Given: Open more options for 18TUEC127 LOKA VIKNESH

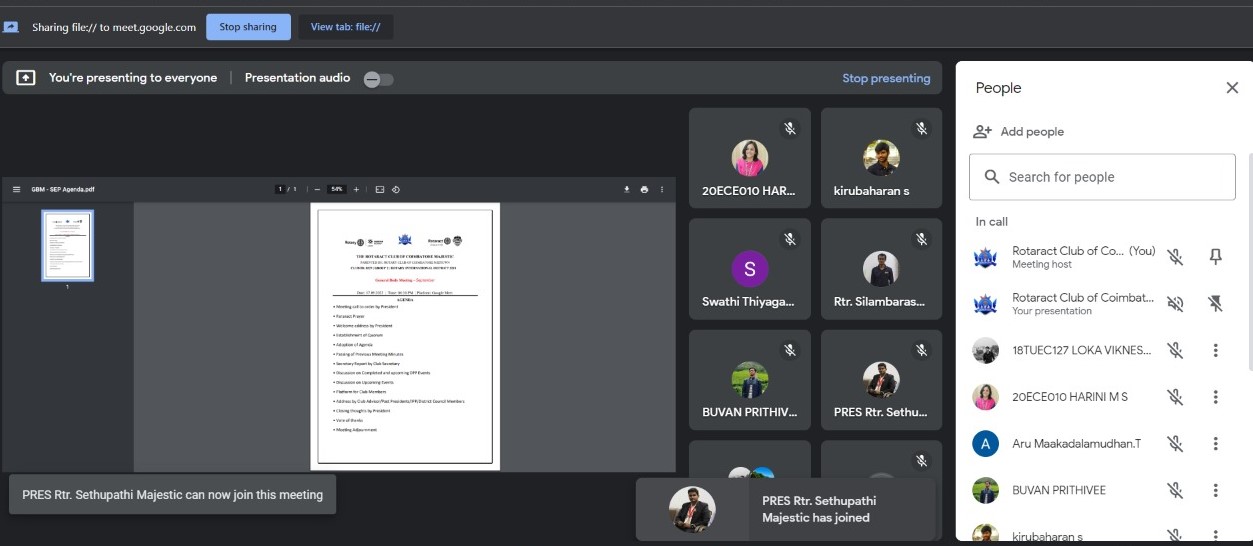Looking at the screenshot, I should click(x=1215, y=350).
